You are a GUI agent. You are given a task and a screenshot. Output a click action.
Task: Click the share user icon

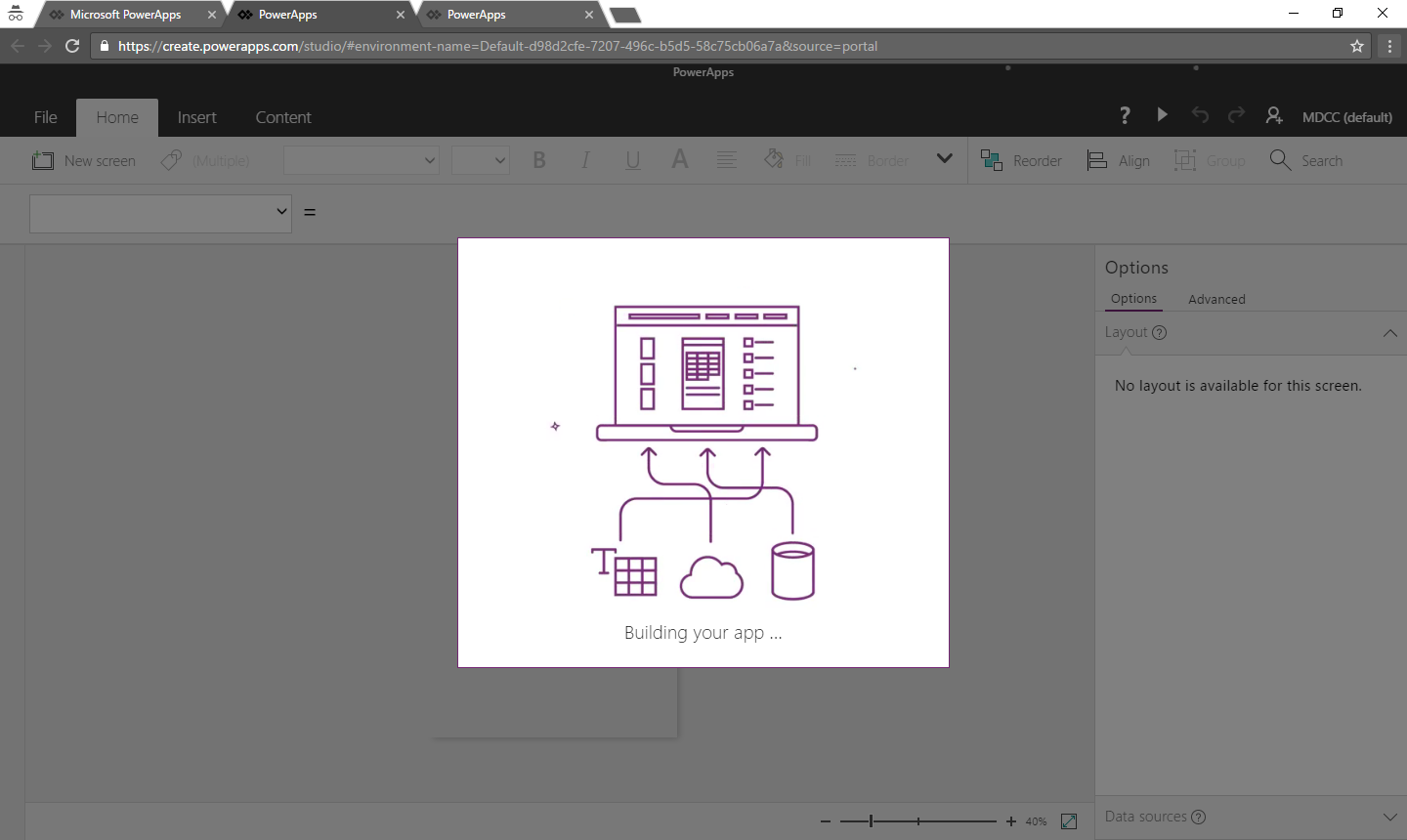[1274, 115]
